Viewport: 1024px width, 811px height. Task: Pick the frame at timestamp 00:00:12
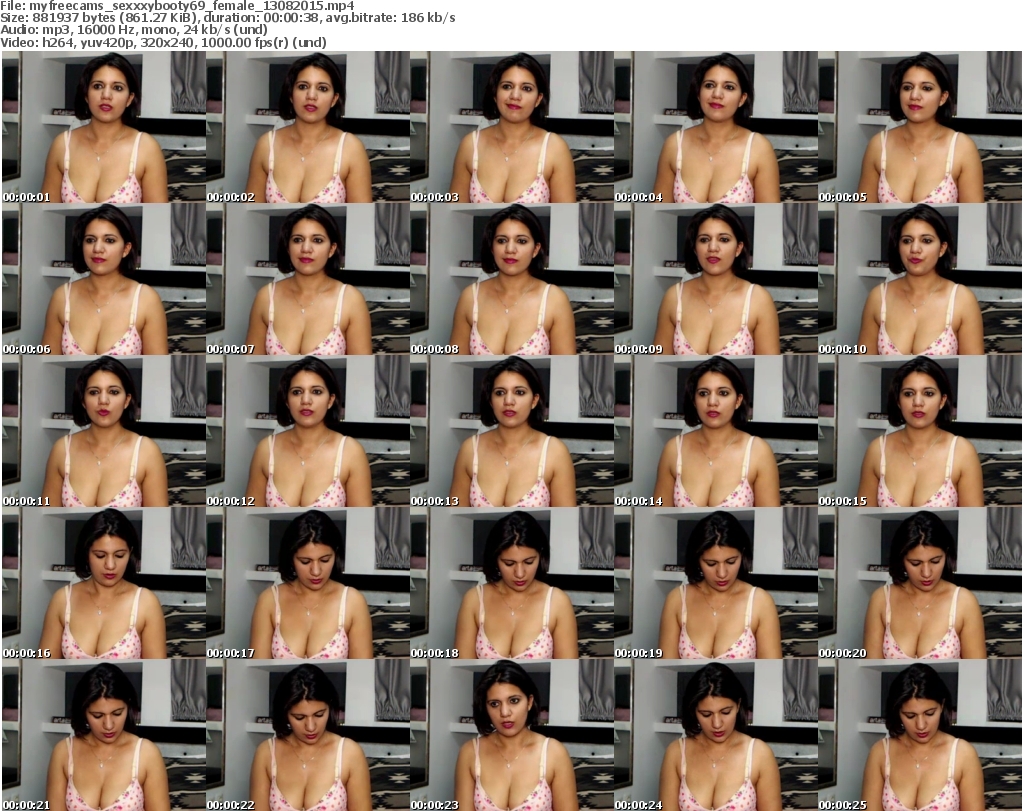(x=308, y=432)
